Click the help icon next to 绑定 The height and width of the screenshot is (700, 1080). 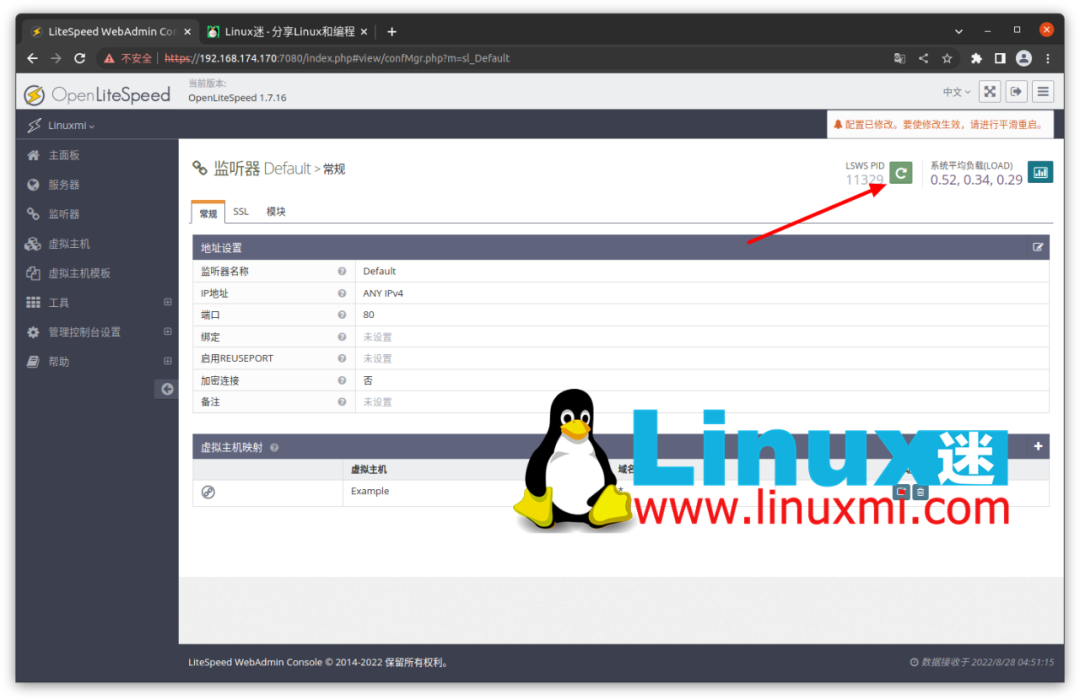click(342, 337)
